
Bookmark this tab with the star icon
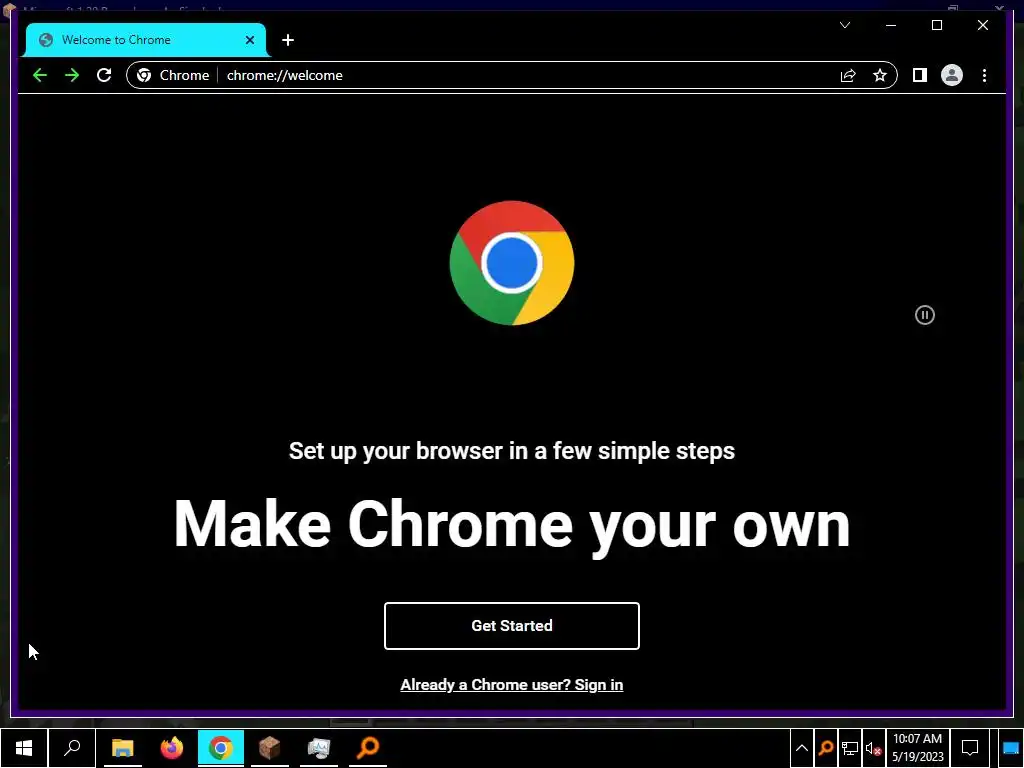[x=880, y=75]
